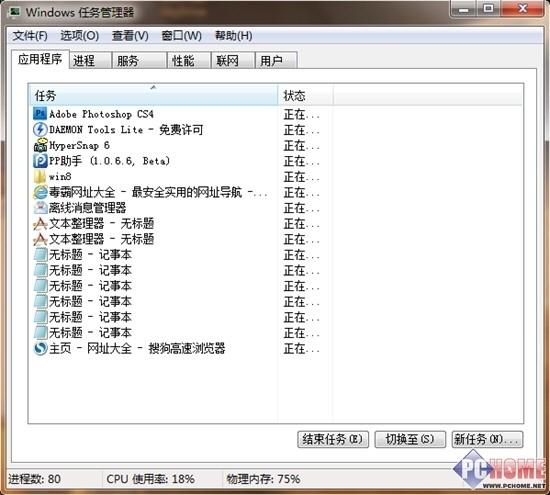This screenshot has width=550, height=495.
Task: Close the Windows 任务管理器 window
Action: [523, 8]
